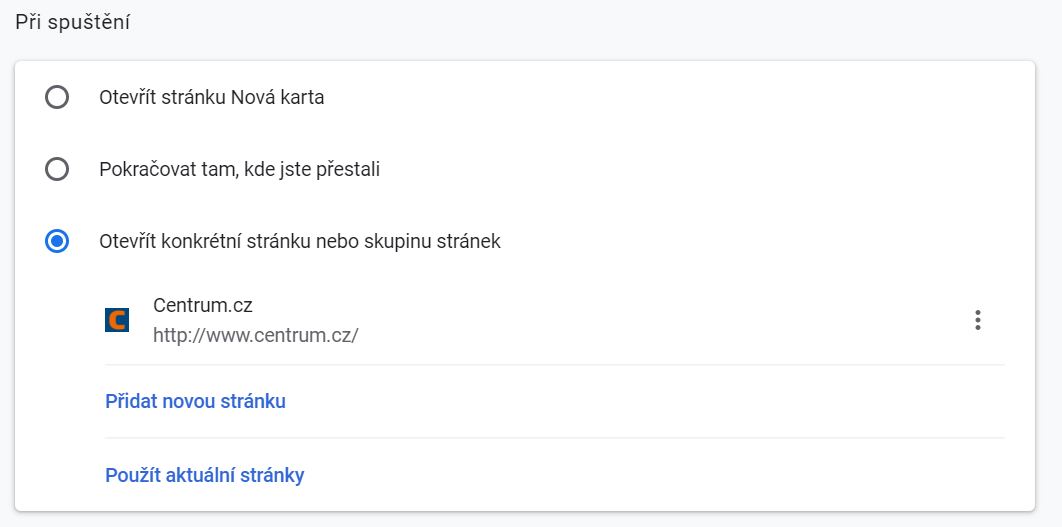Click the word "přestali" in the second option
Viewport: 1062px width, 527px height.
347,169
